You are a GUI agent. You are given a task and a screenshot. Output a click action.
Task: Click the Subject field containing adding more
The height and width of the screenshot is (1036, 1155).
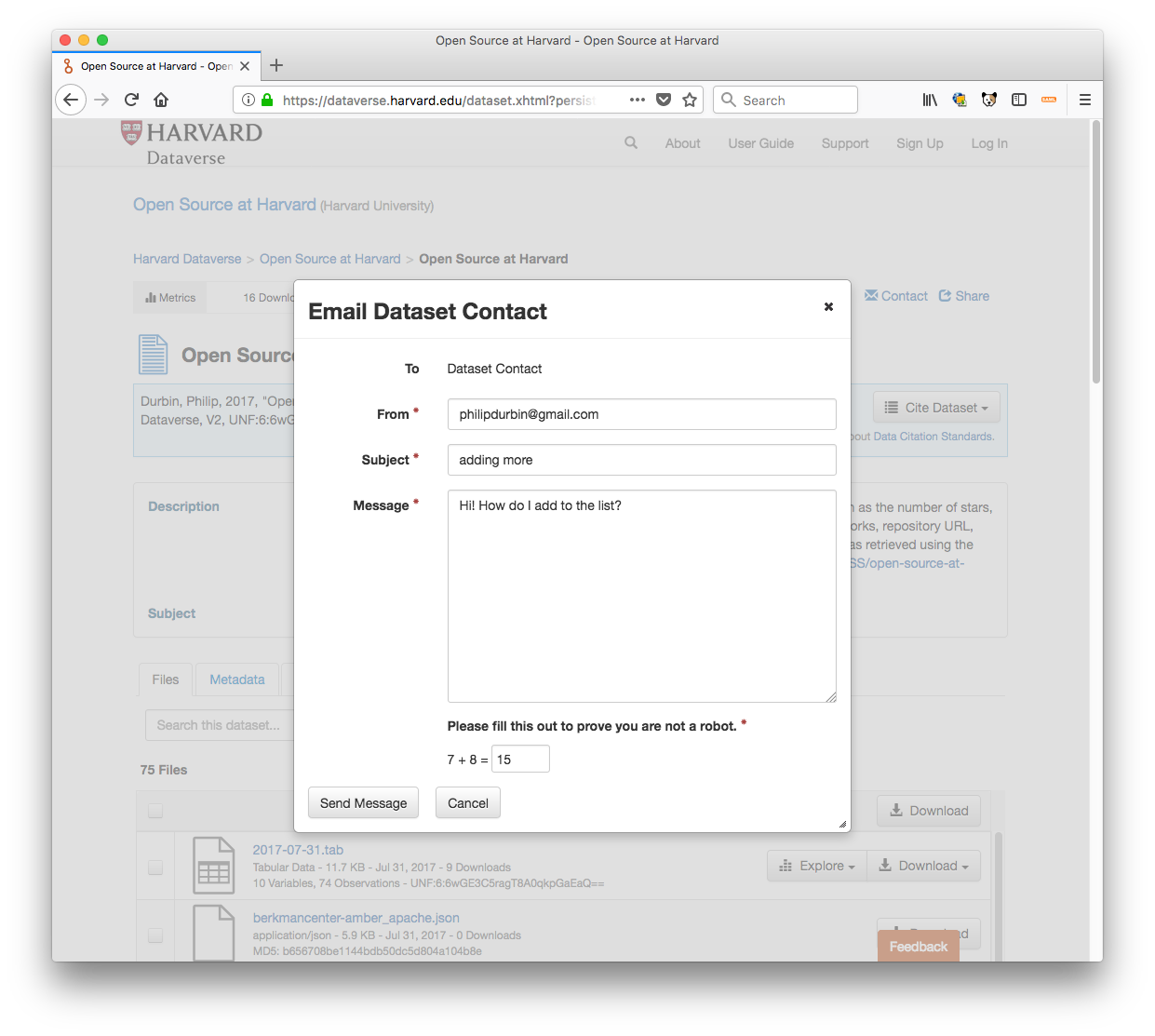click(x=642, y=460)
